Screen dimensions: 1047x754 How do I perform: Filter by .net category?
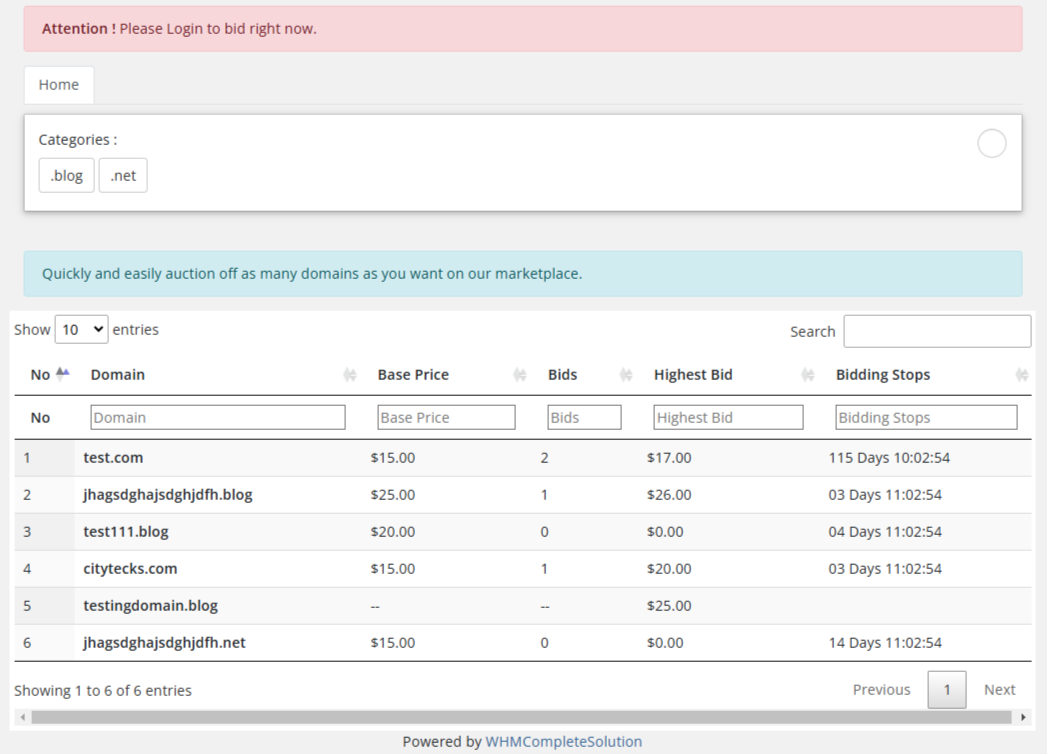[123, 176]
